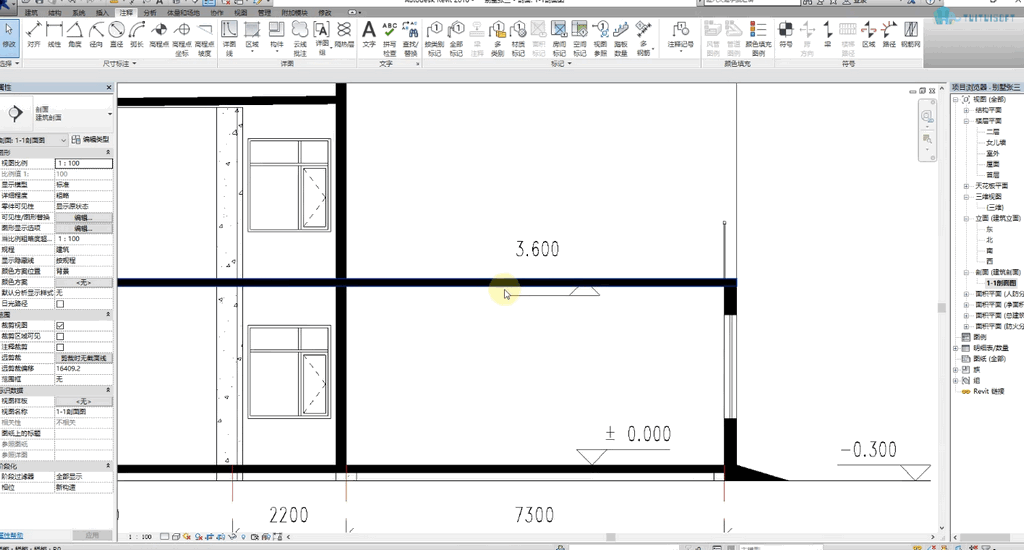Click the 编辑类型 edit type button
This screenshot has height=550, width=1024.
[91, 140]
